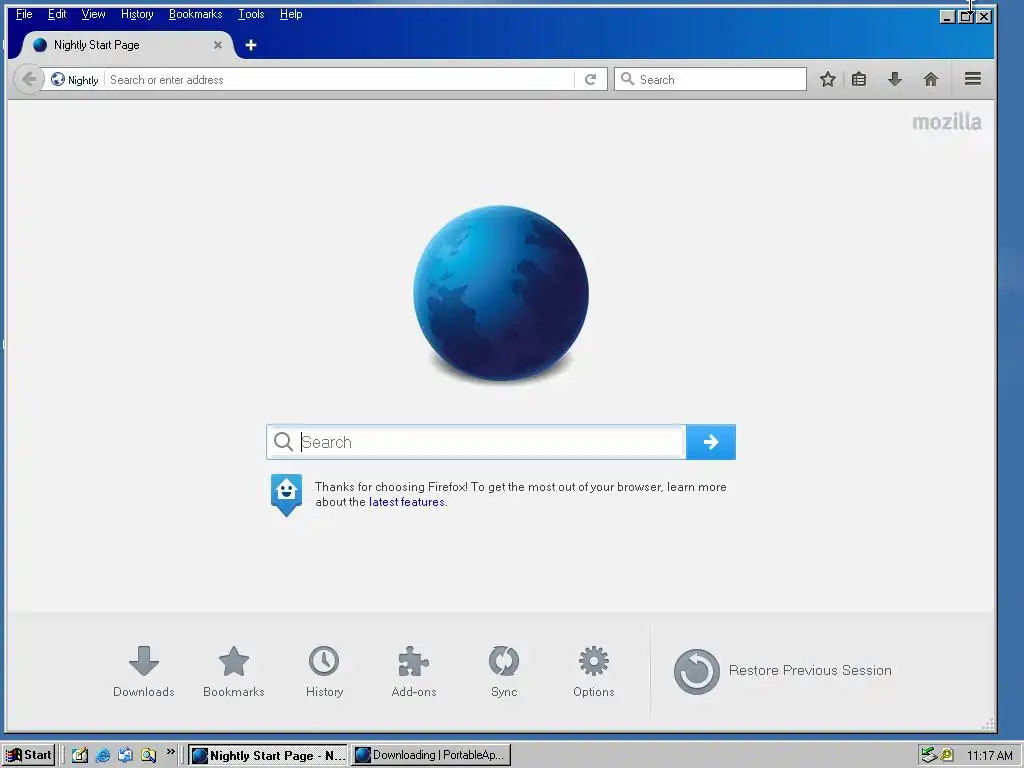Submit search with the blue arrow button
The image size is (1024, 768).
(x=711, y=442)
